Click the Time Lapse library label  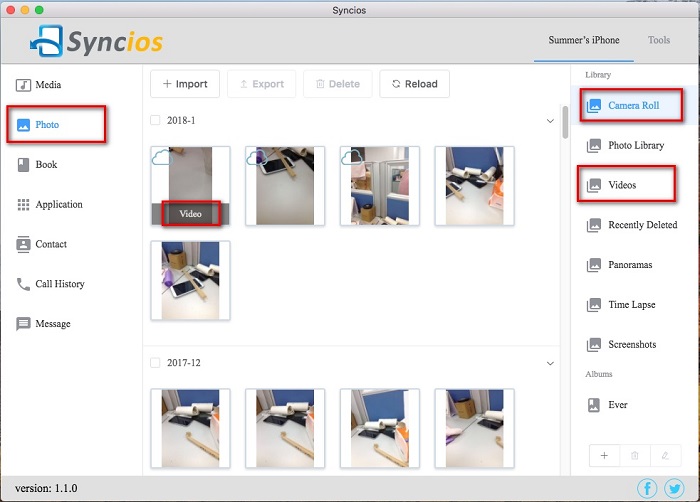[632, 305]
